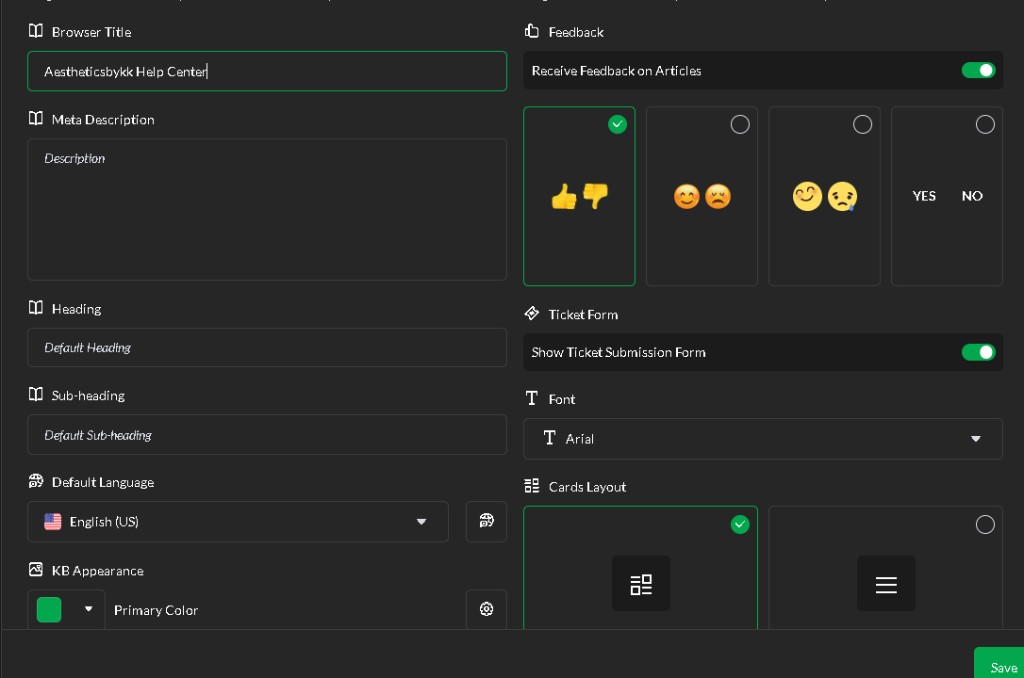Toggle Receive Feedback on Articles switch
This screenshot has height=678, width=1024.
(x=978, y=71)
